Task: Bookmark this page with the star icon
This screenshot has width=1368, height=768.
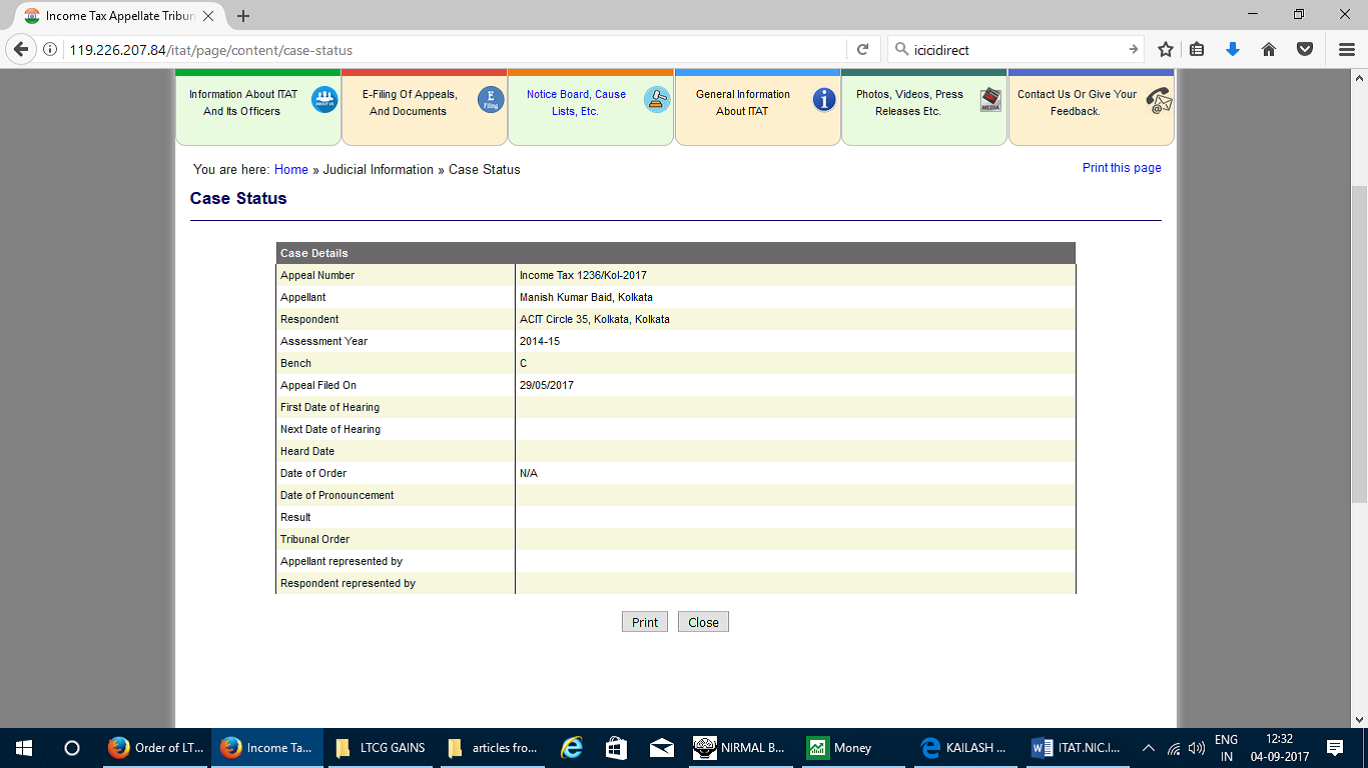Action: click(1165, 50)
